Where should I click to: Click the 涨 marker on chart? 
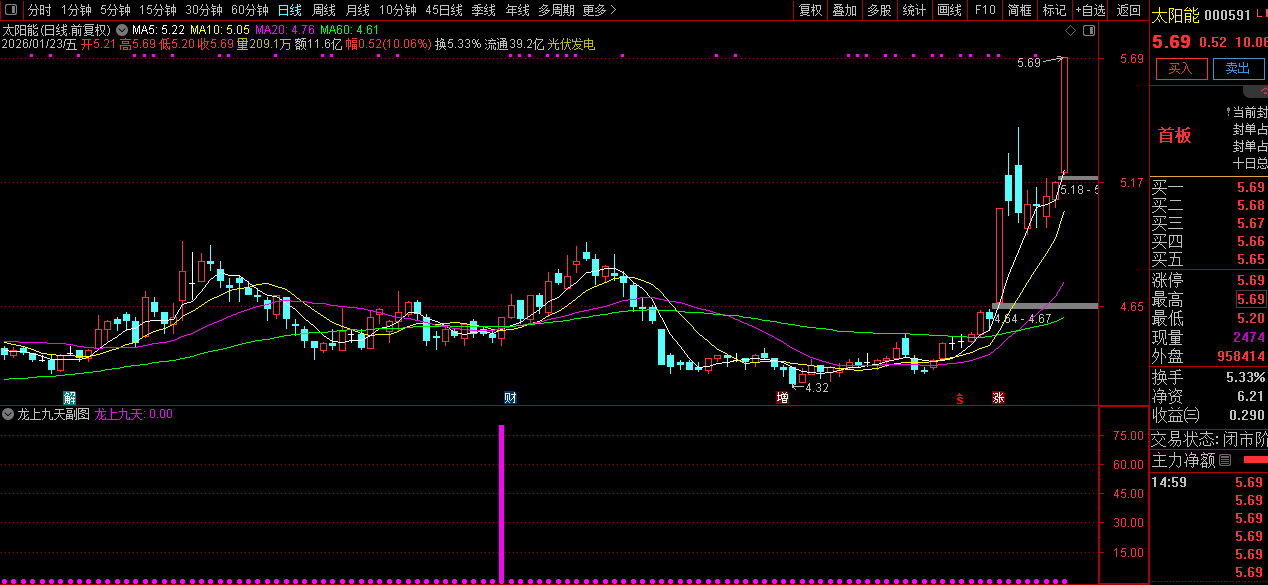(998, 398)
